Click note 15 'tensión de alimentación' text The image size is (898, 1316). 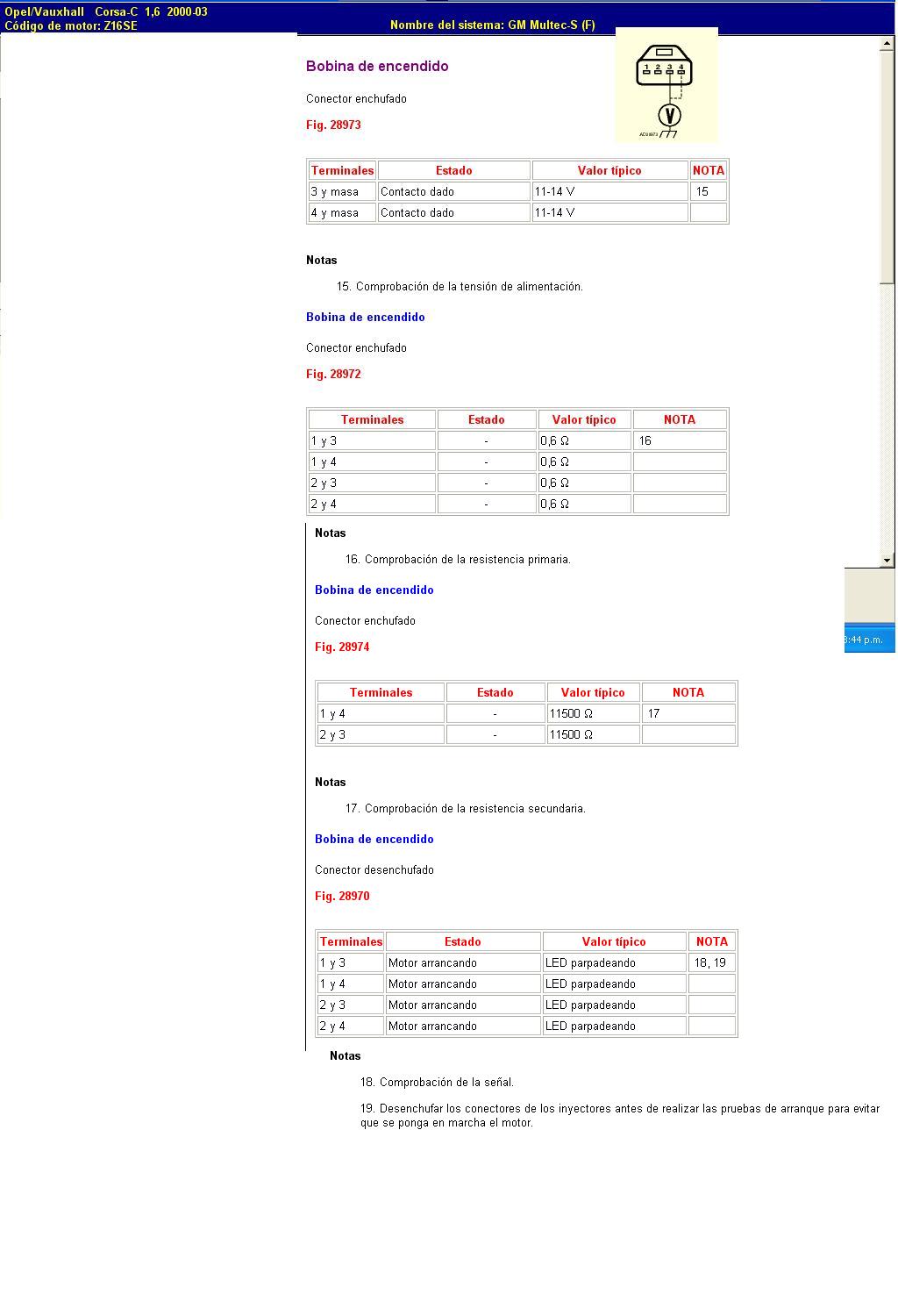click(x=460, y=287)
